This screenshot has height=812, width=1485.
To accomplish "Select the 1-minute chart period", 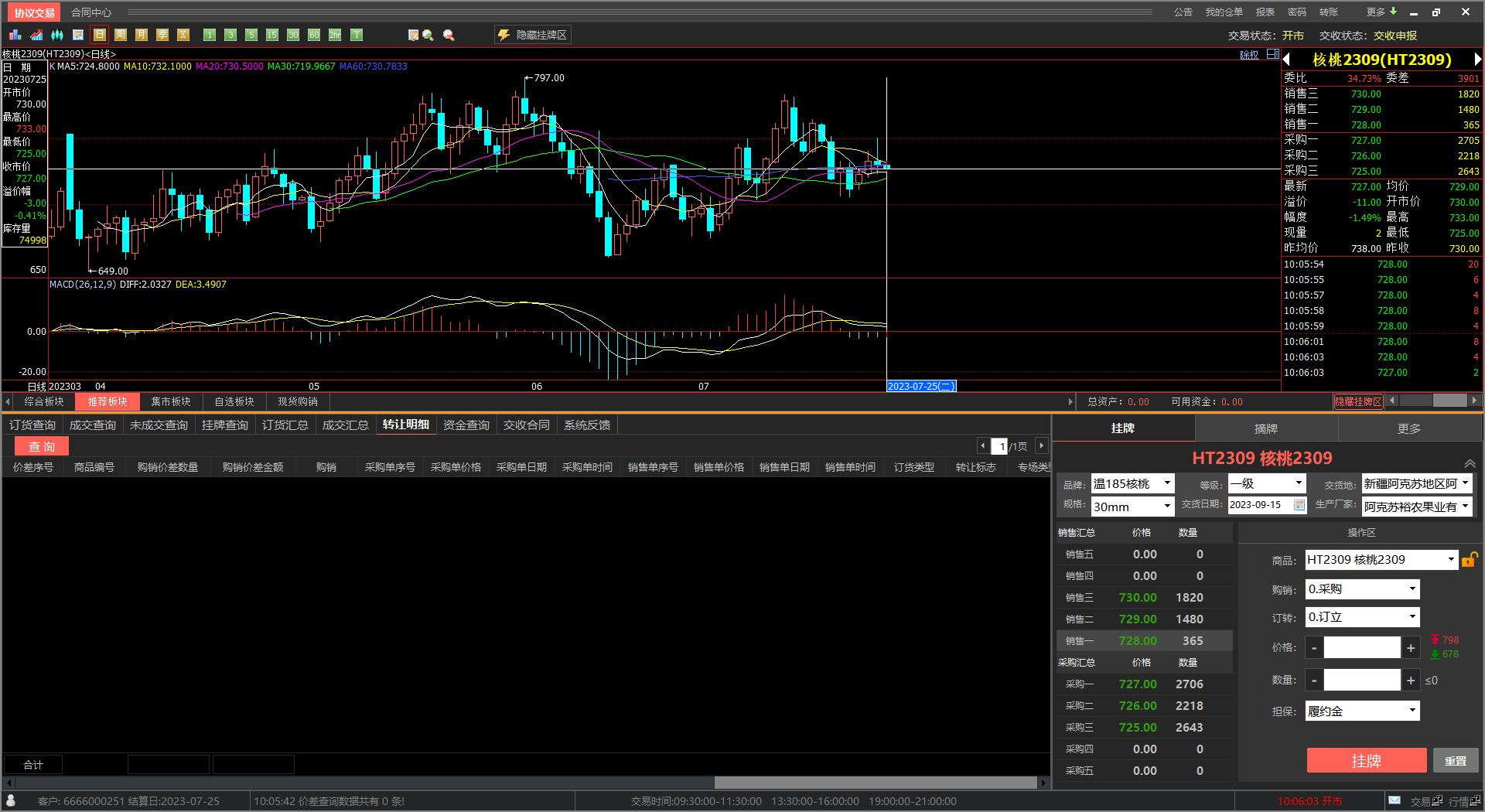I will 210,35.
